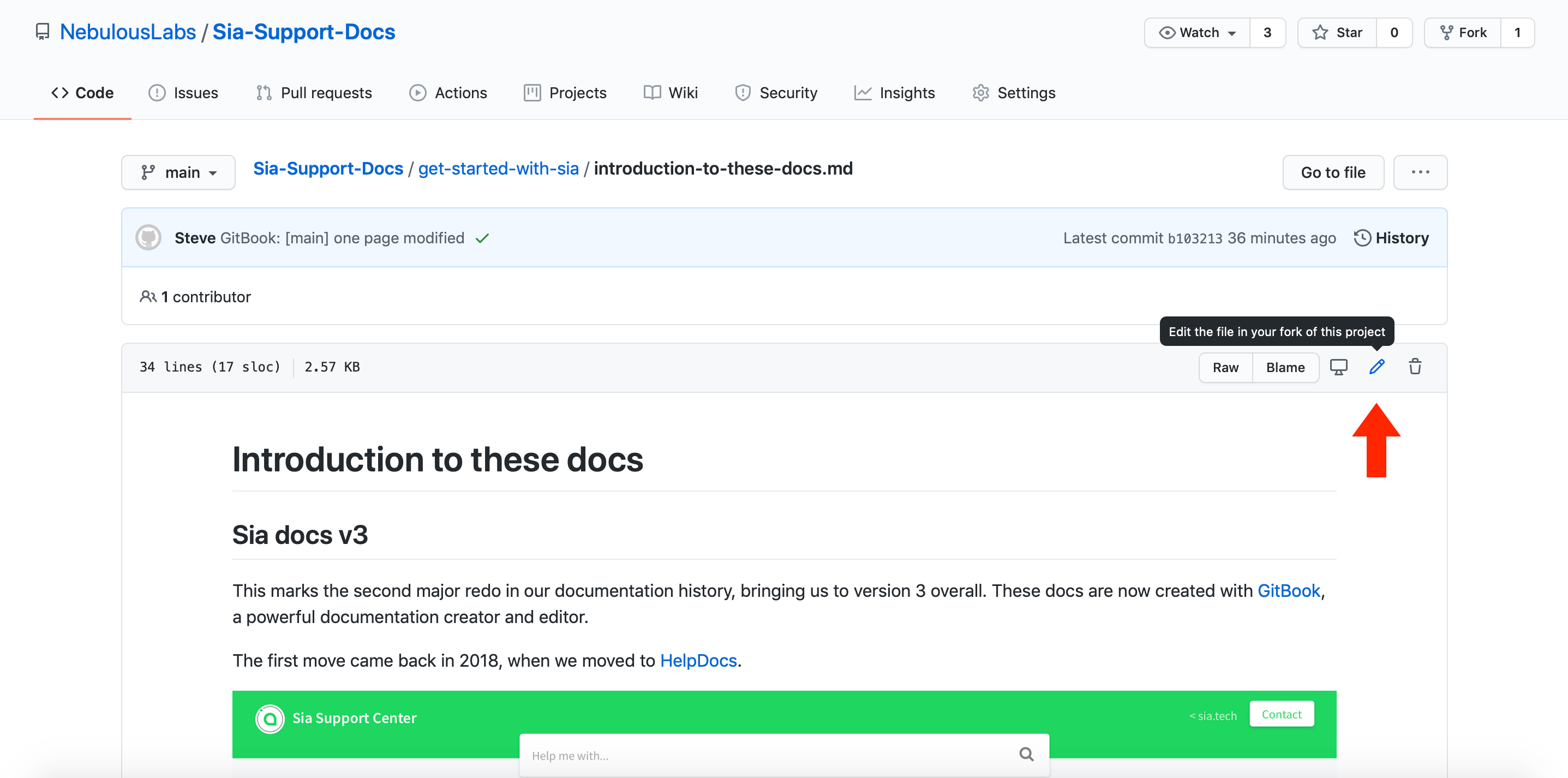Click the trash delete file icon
This screenshot has height=778, width=1568.
pyautogui.click(x=1415, y=367)
